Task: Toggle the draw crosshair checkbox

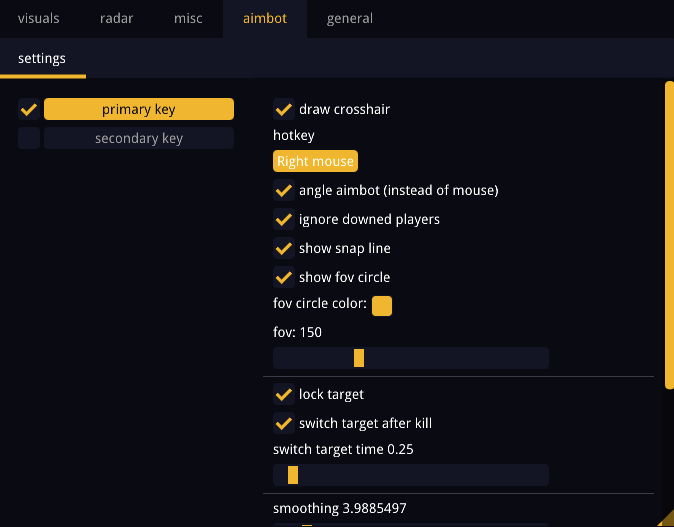Action: (284, 109)
